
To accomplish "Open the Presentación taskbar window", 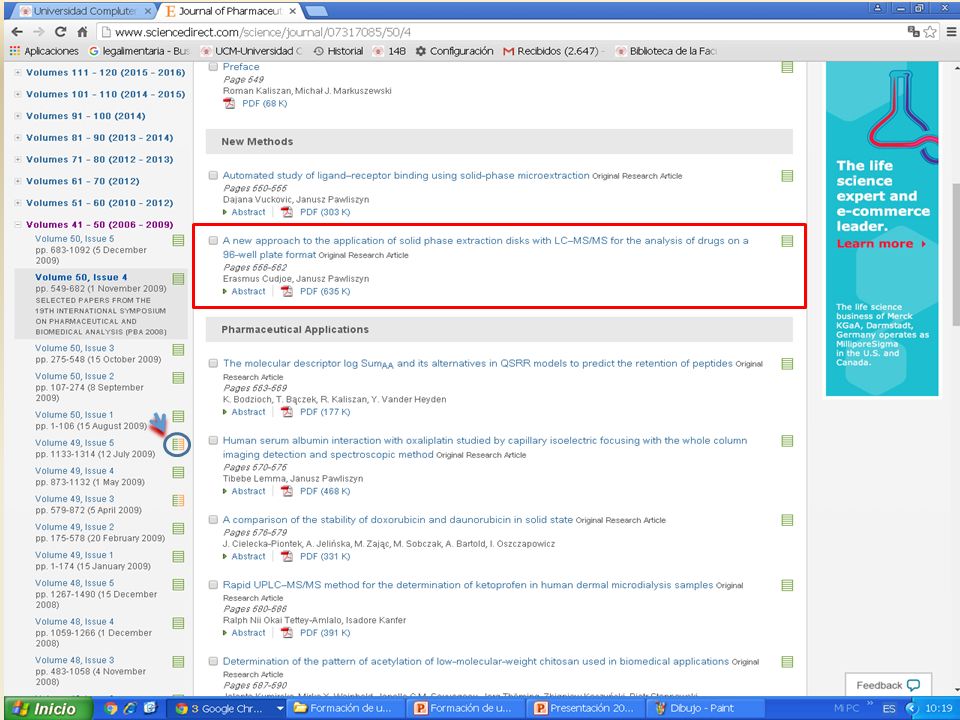I will point(583,709).
